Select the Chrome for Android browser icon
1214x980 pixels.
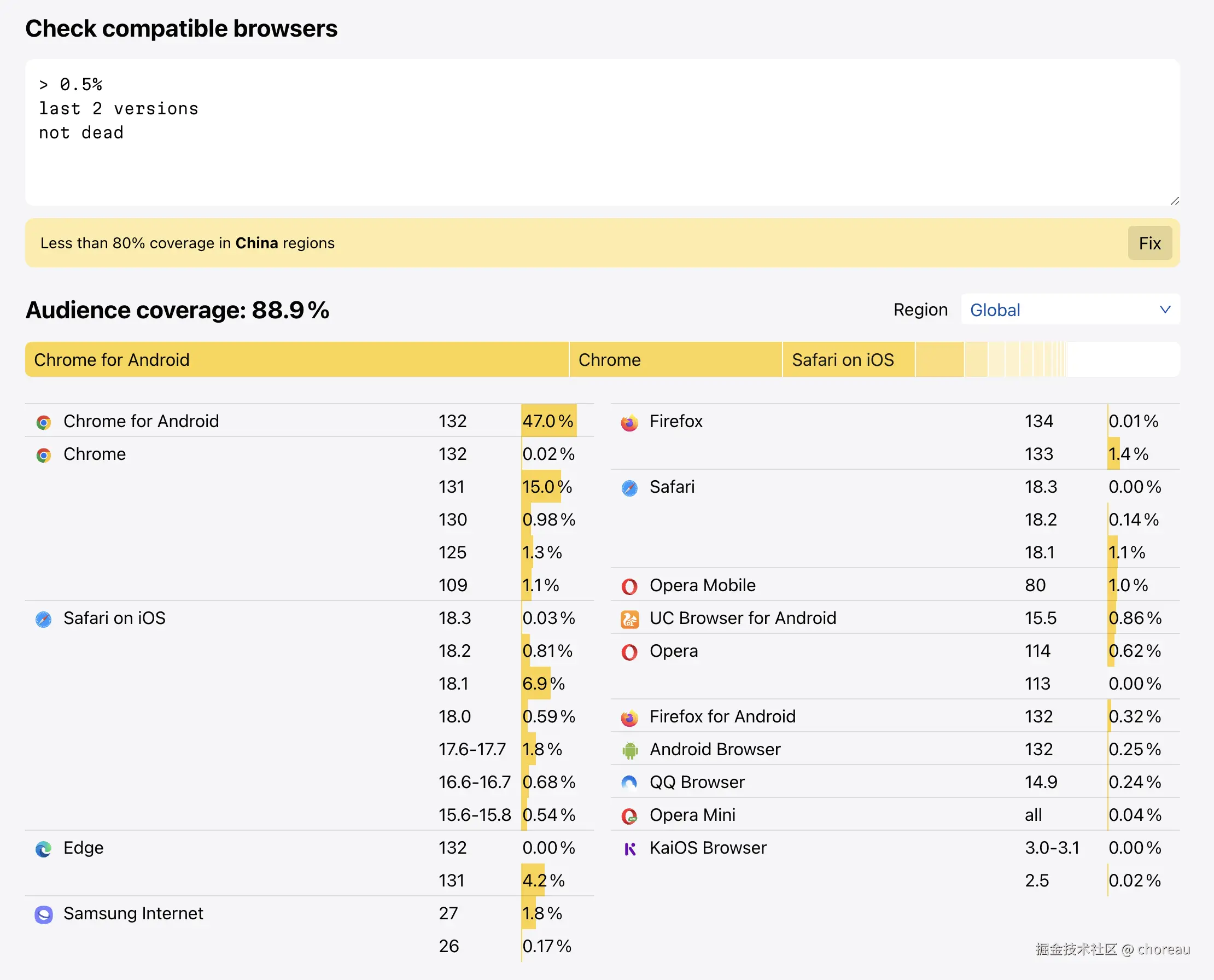click(x=43, y=421)
